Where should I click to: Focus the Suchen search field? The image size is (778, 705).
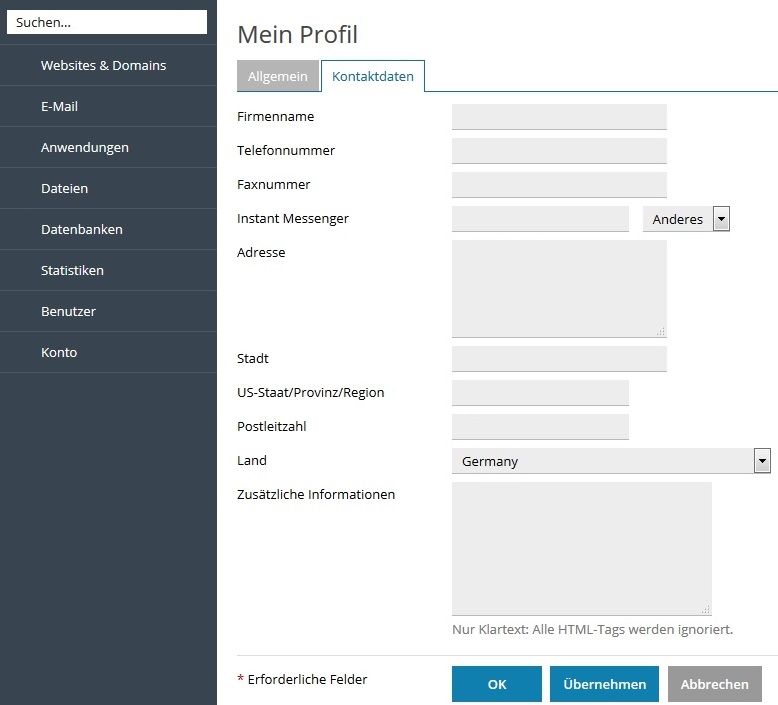[107, 22]
